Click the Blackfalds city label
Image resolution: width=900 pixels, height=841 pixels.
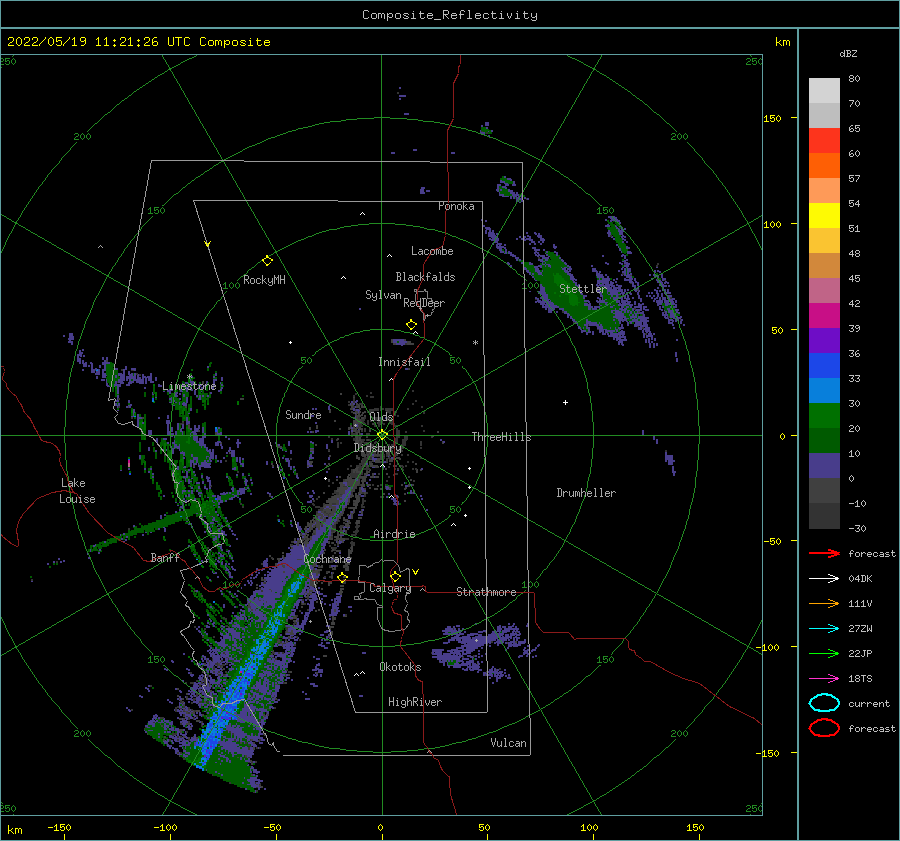pyautogui.click(x=425, y=277)
